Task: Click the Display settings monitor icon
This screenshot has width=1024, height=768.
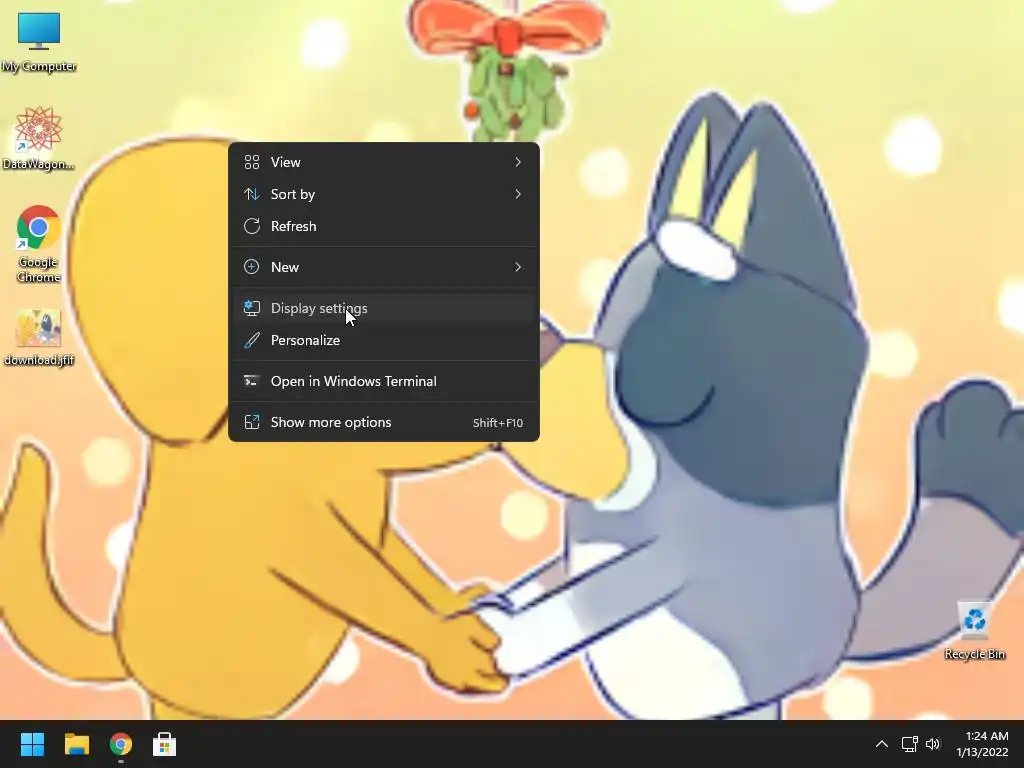Action: (x=251, y=308)
